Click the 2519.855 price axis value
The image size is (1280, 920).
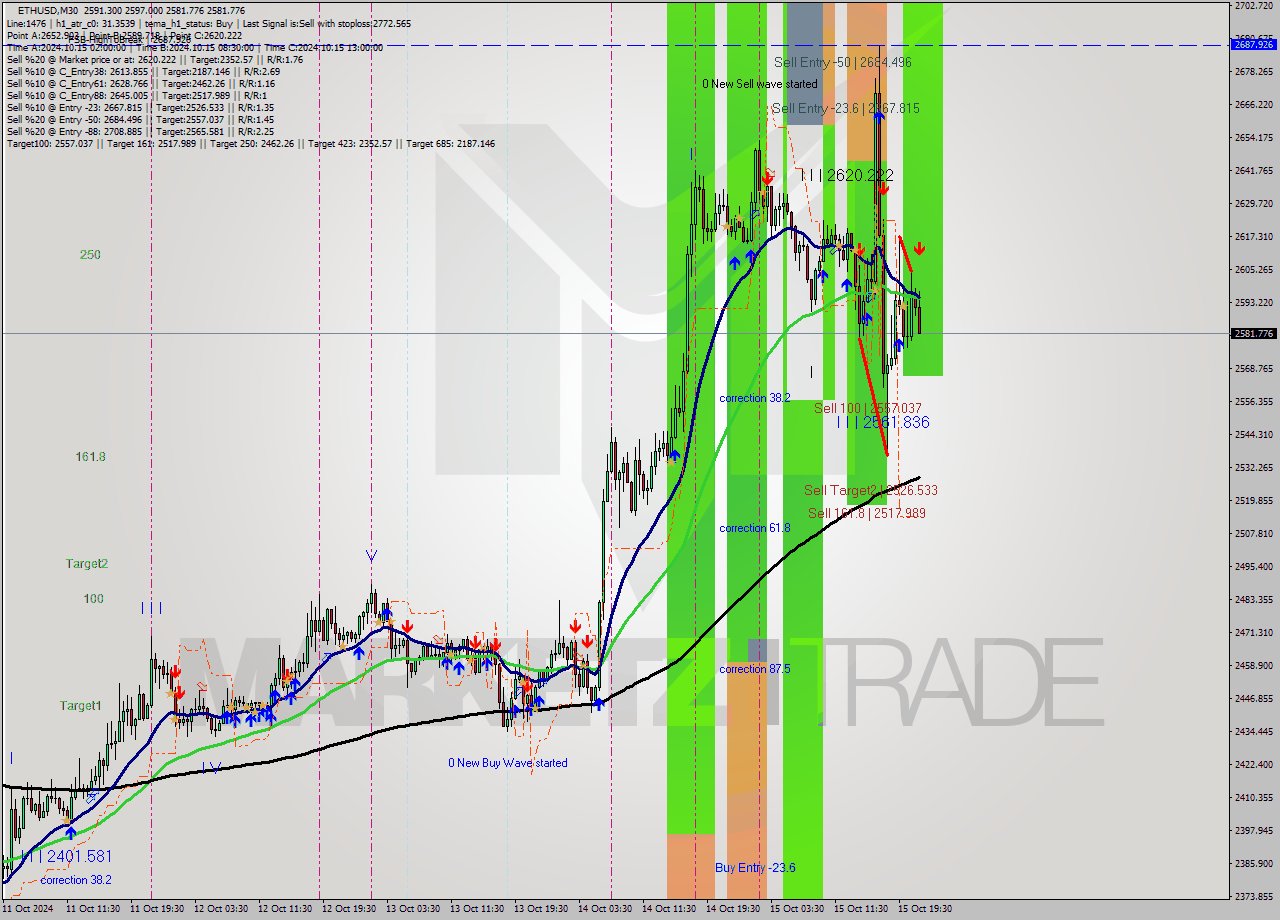[1253, 500]
